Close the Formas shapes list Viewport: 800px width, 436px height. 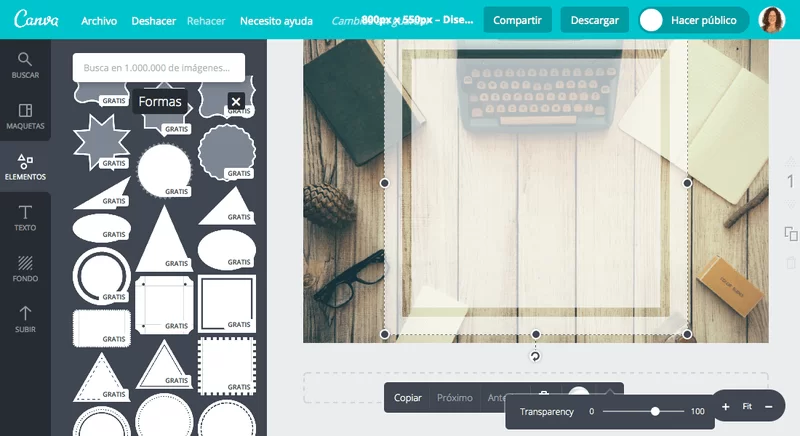pos(236,101)
